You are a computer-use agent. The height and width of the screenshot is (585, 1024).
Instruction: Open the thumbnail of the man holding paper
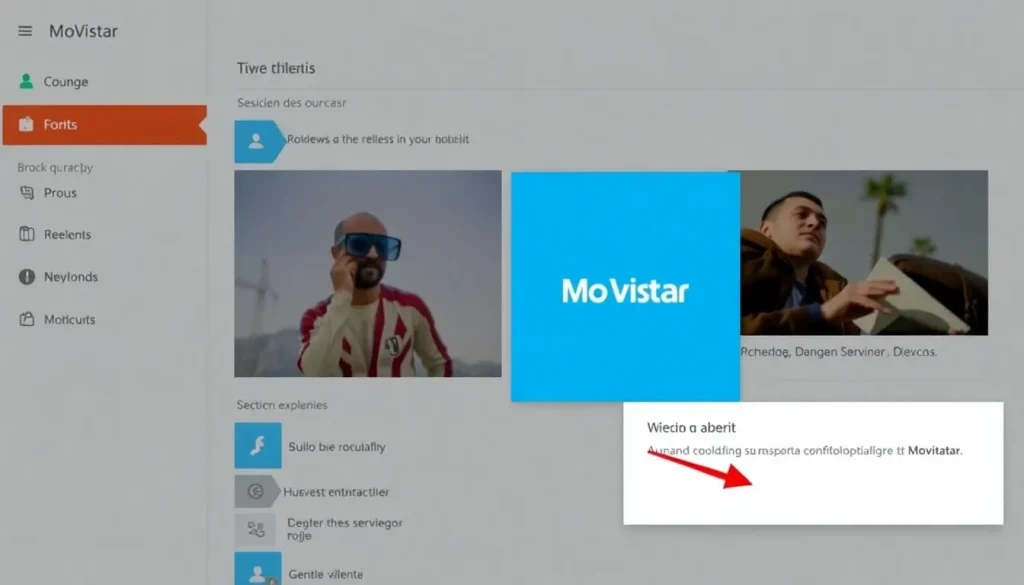[864, 253]
